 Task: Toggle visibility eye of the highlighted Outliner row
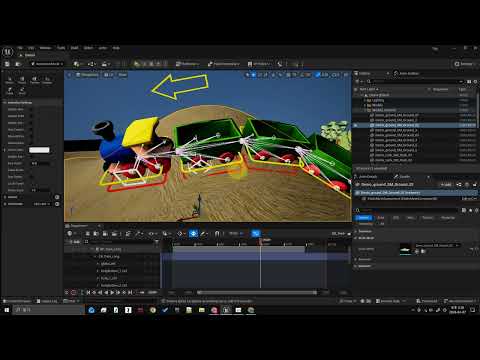(x=355, y=125)
